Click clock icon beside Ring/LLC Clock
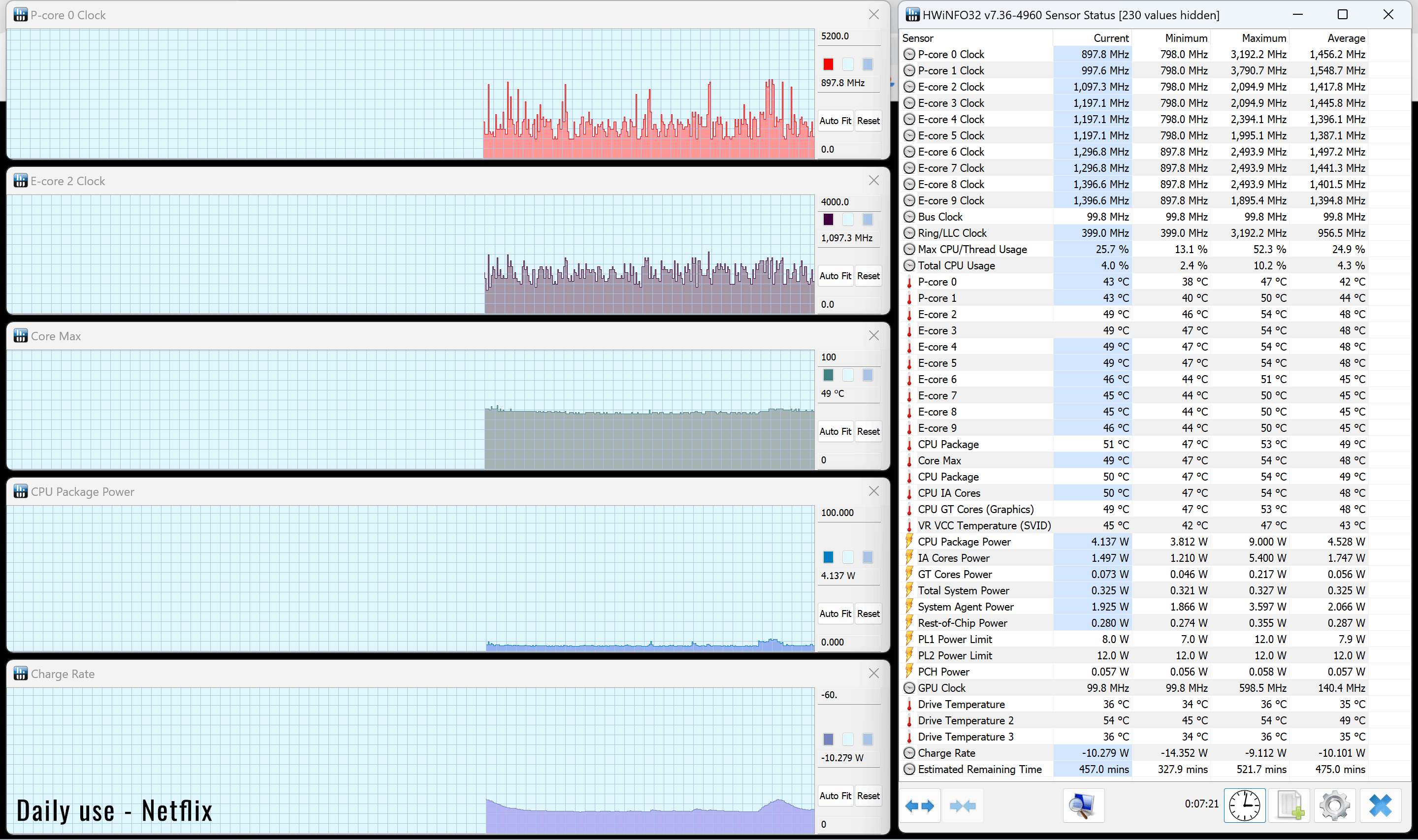 click(x=909, y=233)
